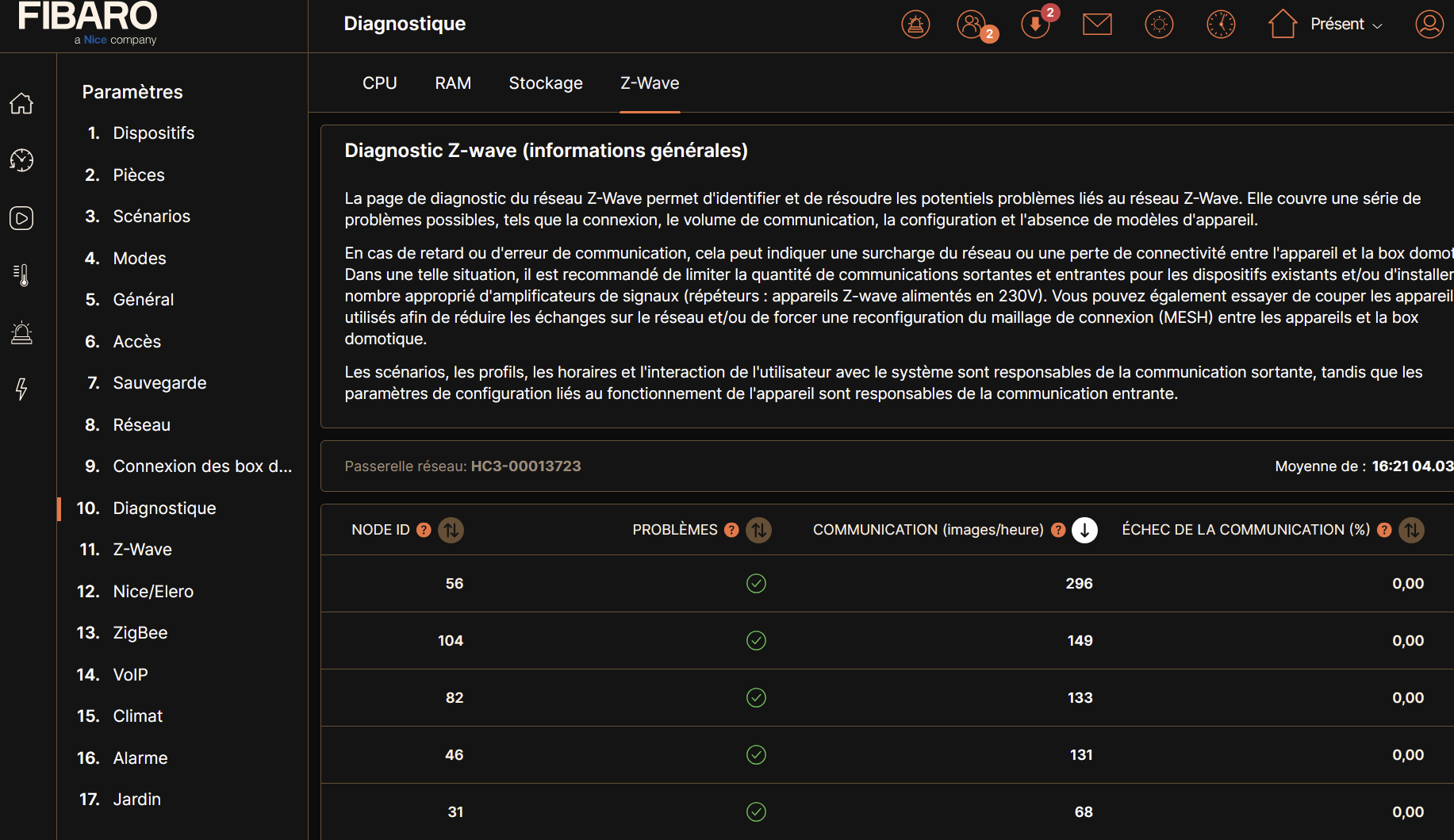Image resolution: width=1454 pixels, height=840 pixels.
Task: Go to home icon in left sidebar
Action: [21, 103]
